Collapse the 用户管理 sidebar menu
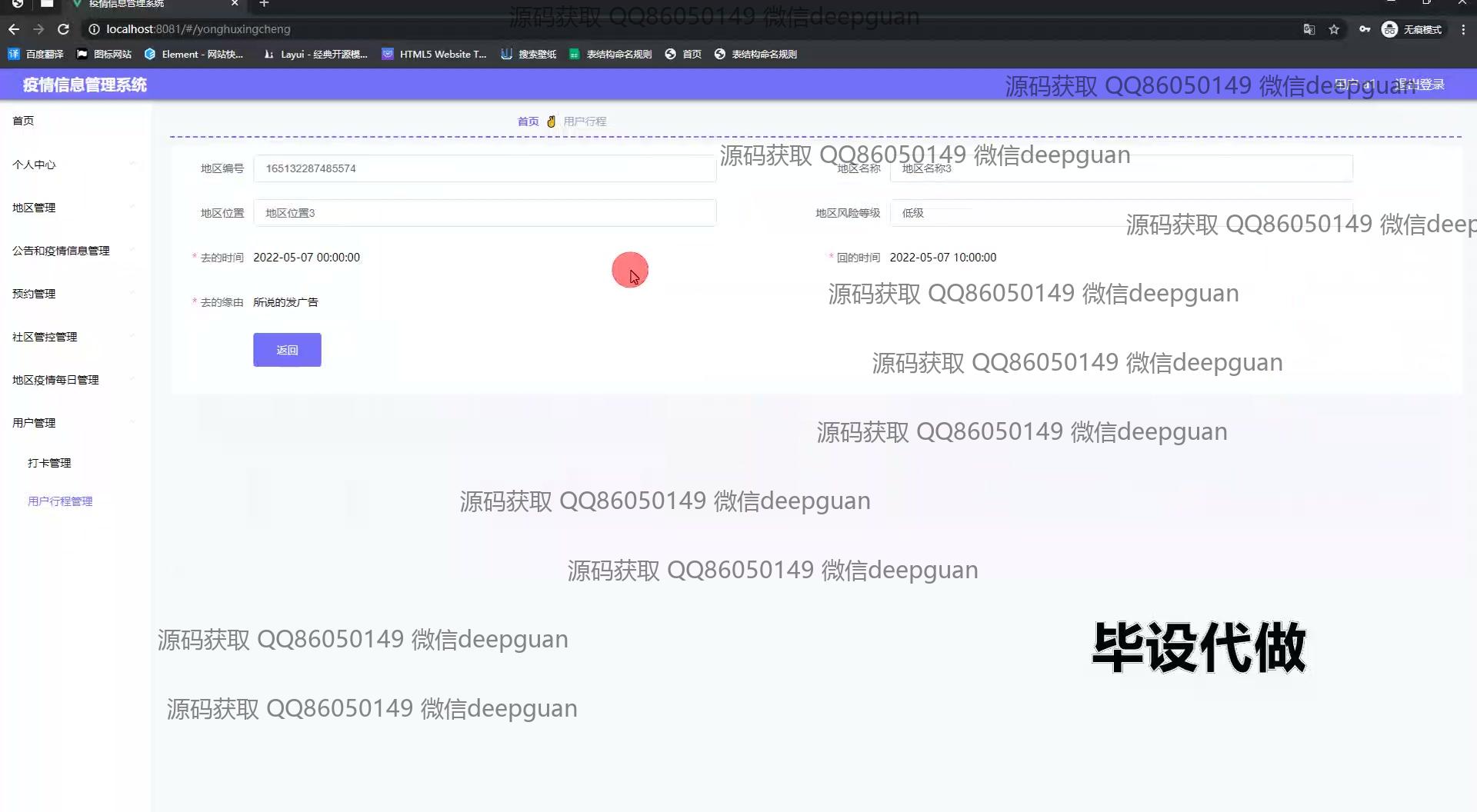The width and height of the screenshot is (1477, 812). coord(75,423)
